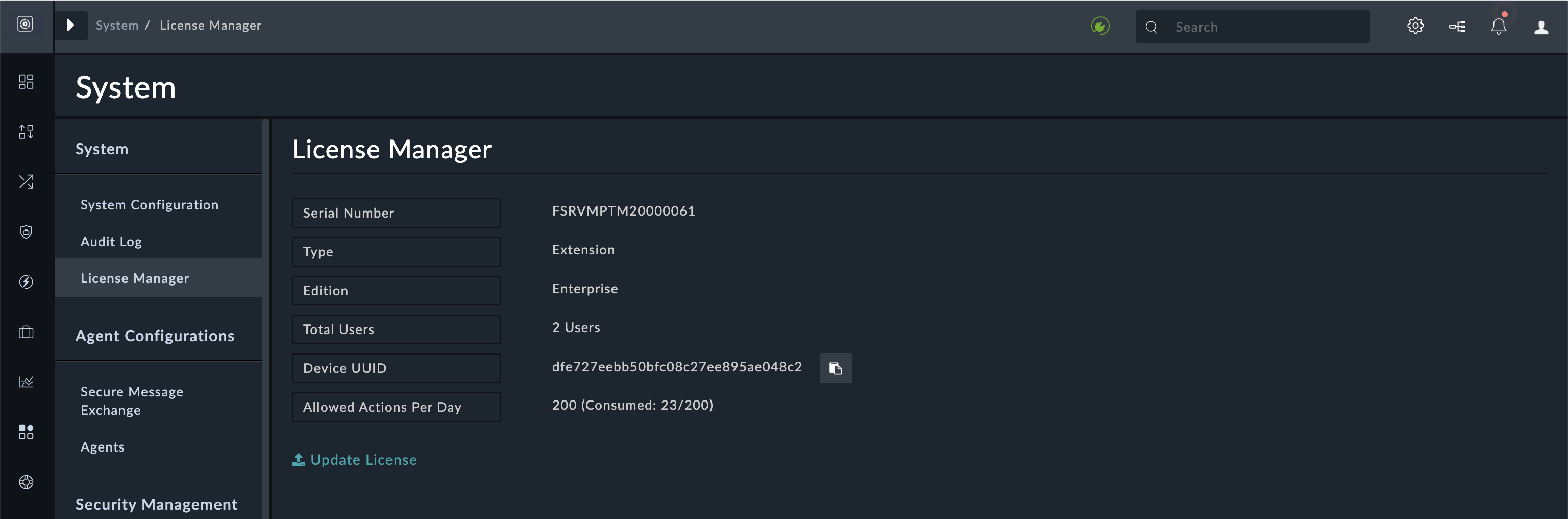Open the automation shuffle icon in sidebar
This screenshot has width=1568, height=519.
(x=26, y=181)
